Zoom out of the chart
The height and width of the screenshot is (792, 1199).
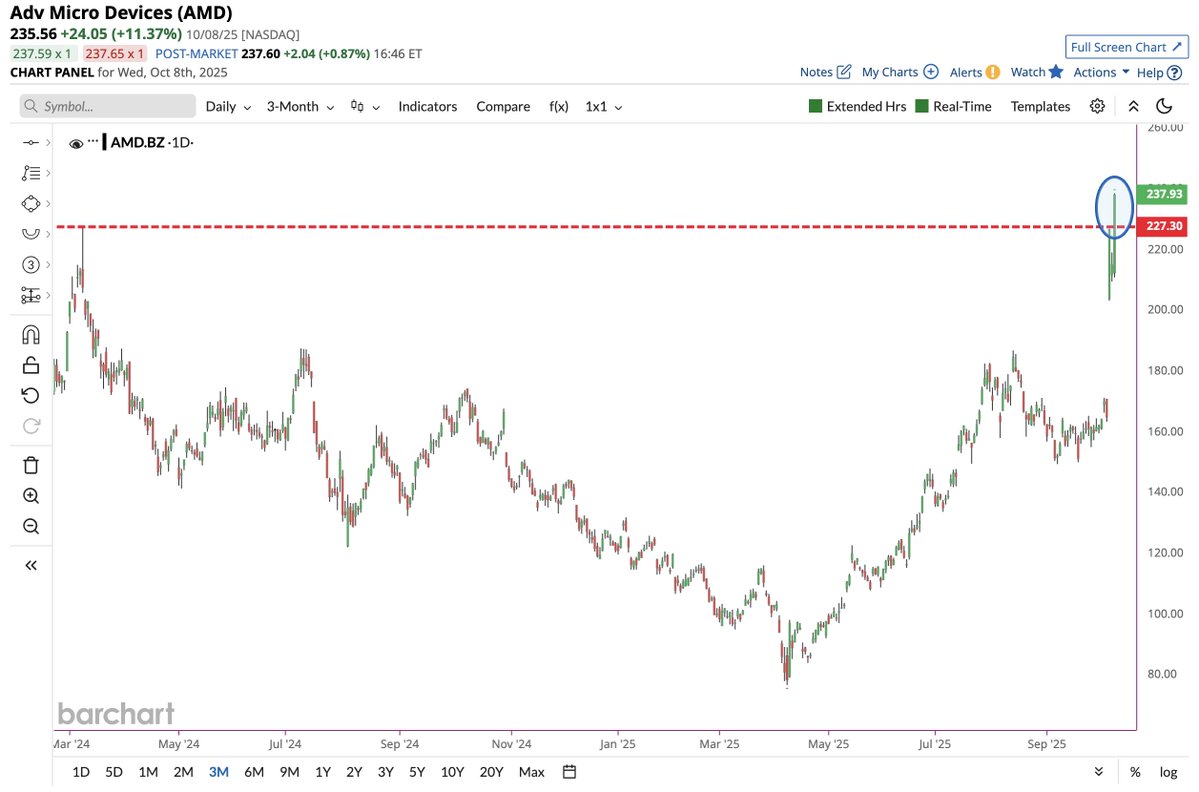coord(31,526)
